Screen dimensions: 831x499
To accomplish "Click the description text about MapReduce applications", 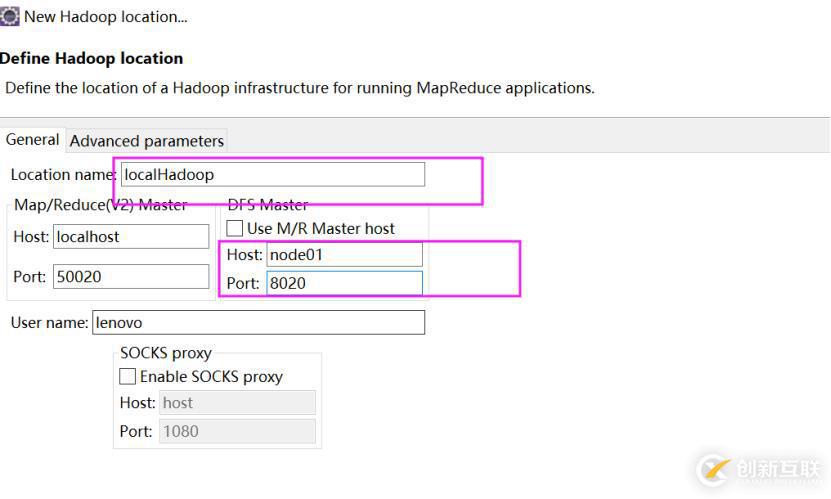I will 300,88.
